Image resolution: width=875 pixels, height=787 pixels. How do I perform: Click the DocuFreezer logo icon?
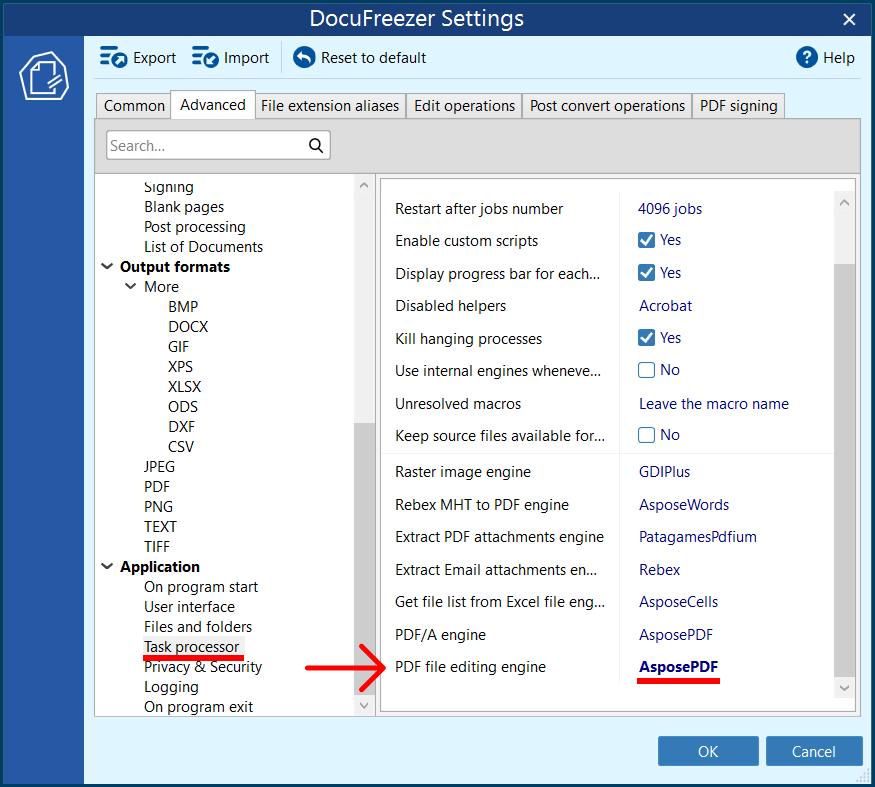(44, 76)
